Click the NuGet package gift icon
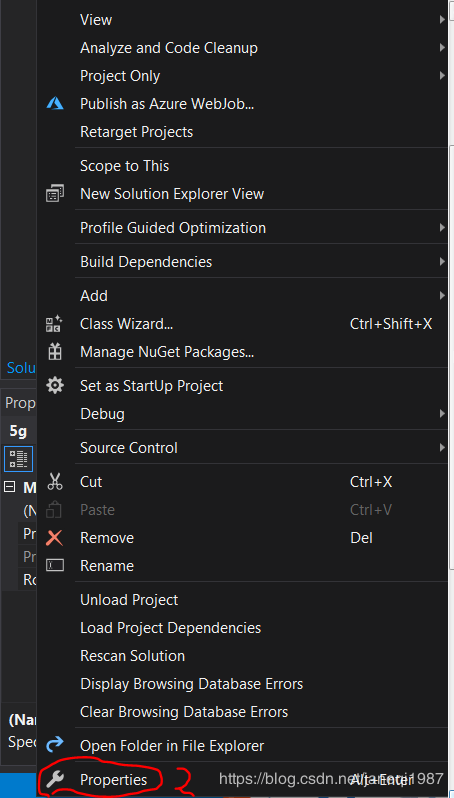454x798 pixels. (54, 352)
